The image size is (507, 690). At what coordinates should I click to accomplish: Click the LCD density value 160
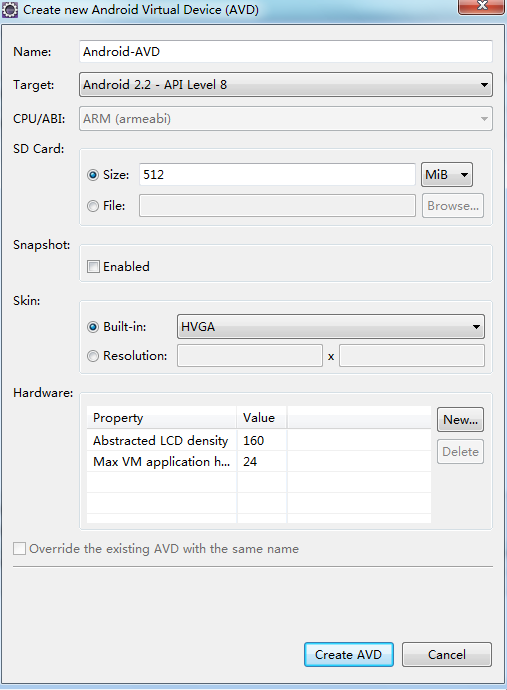click(254, 440)
